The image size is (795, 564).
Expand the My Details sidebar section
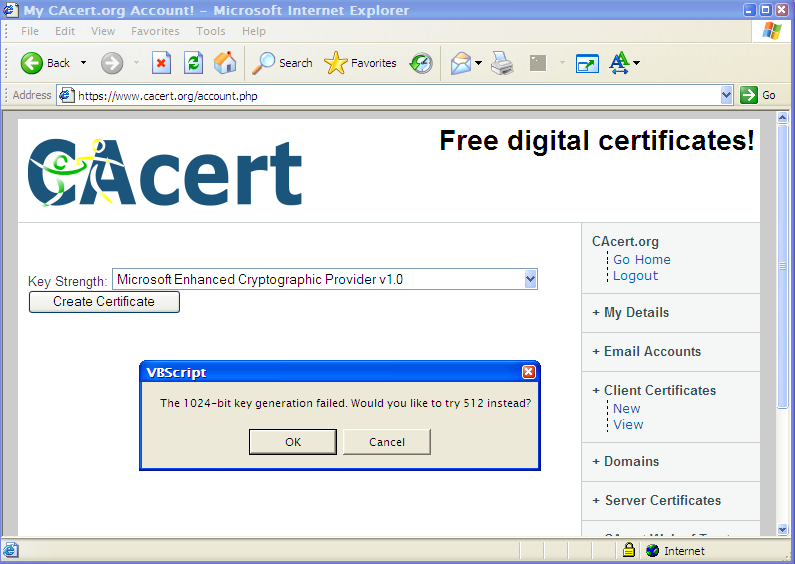(636, 313)
